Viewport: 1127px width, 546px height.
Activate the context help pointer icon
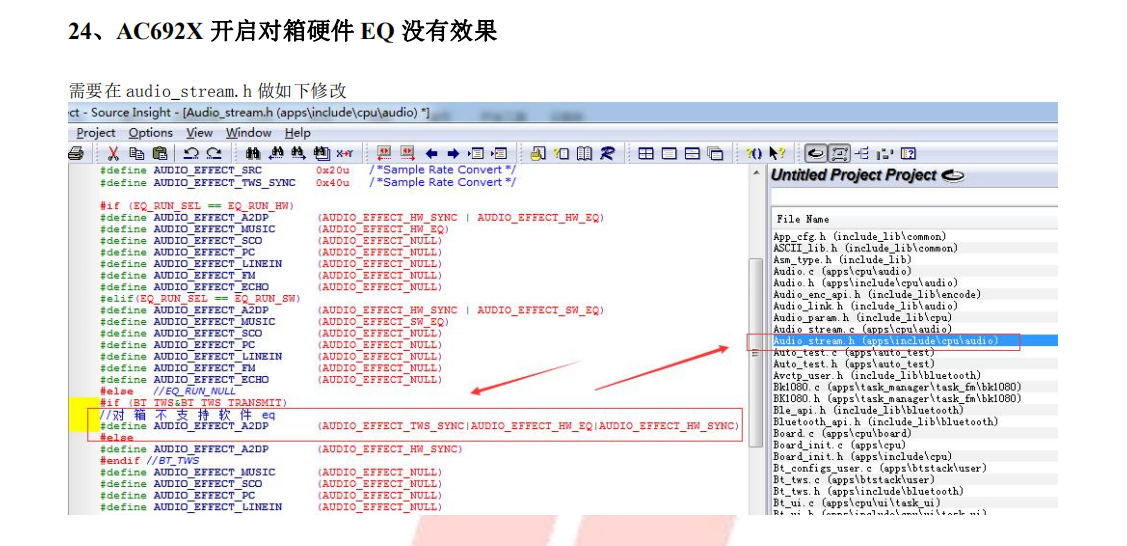(777, 153)
